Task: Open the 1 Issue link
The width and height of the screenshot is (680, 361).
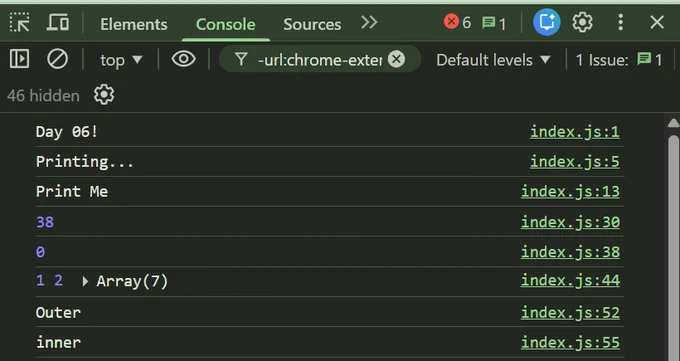Action: pyautogui.click(x=619, y=60)
